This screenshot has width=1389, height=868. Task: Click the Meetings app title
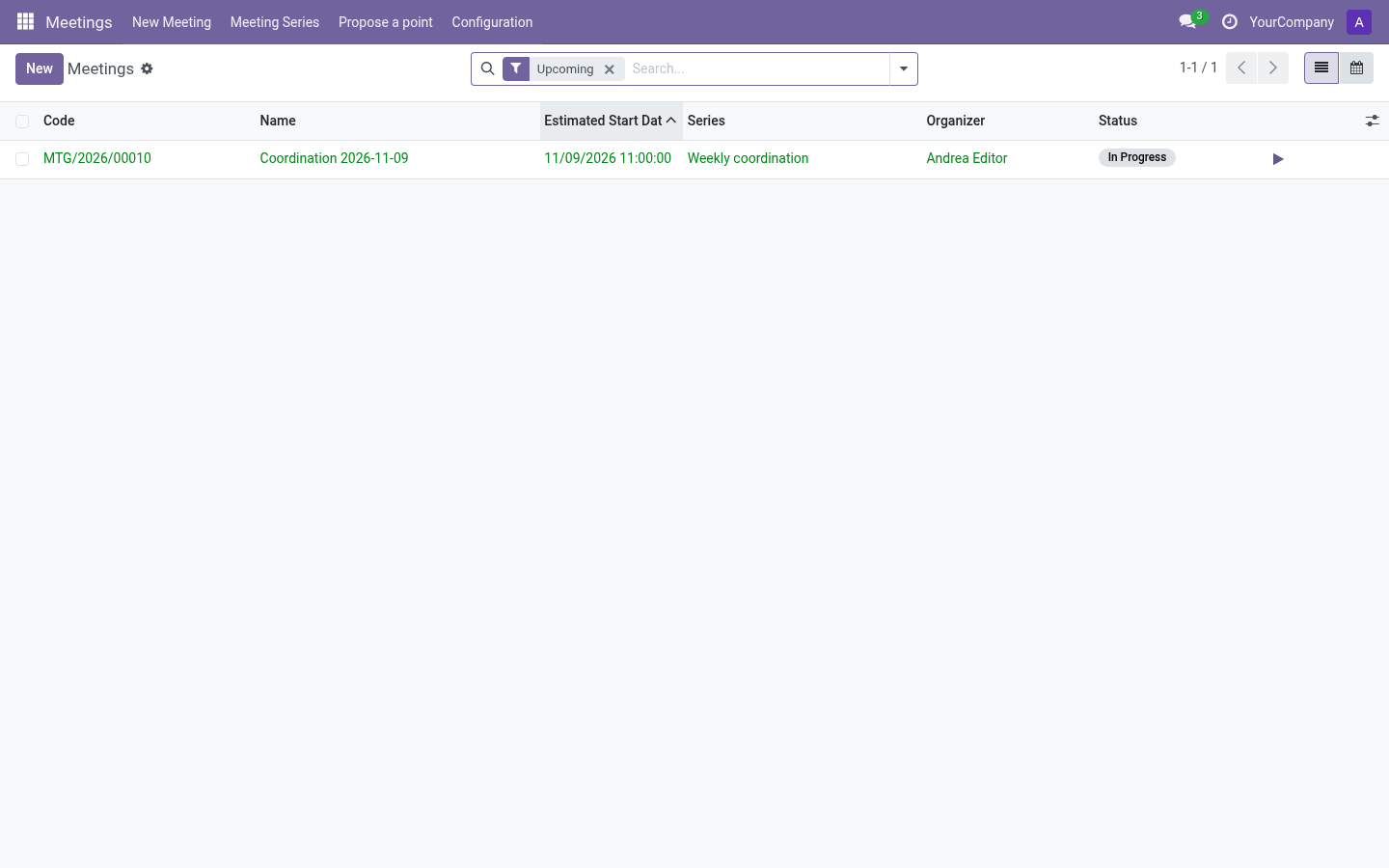click(x=79, y=22)
